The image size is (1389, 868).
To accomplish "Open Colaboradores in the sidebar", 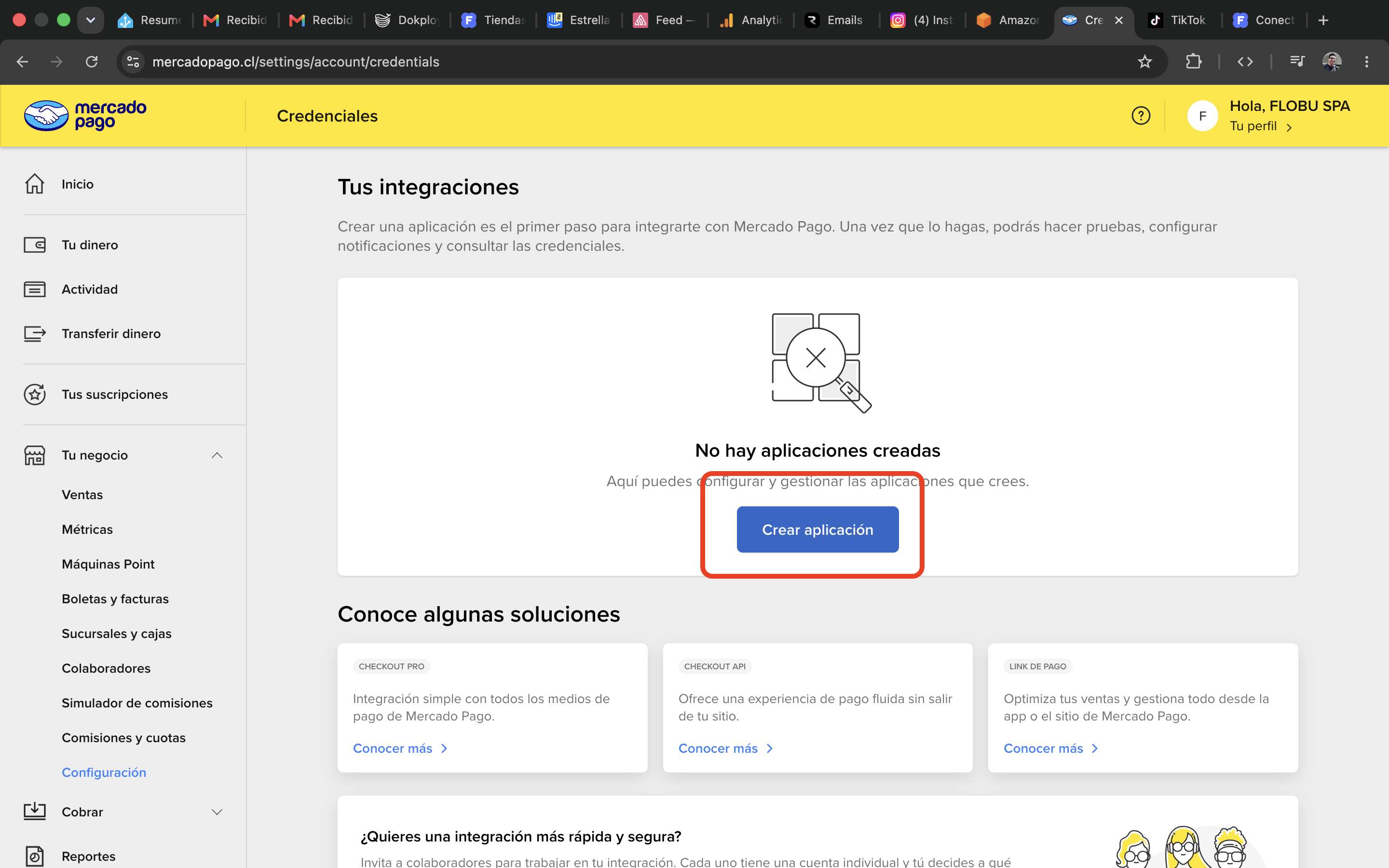I will point(106,668).
